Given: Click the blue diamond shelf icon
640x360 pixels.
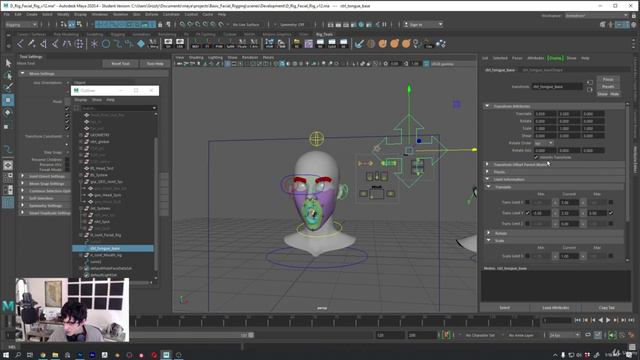Looking at the screenshot, I should 141,43.
